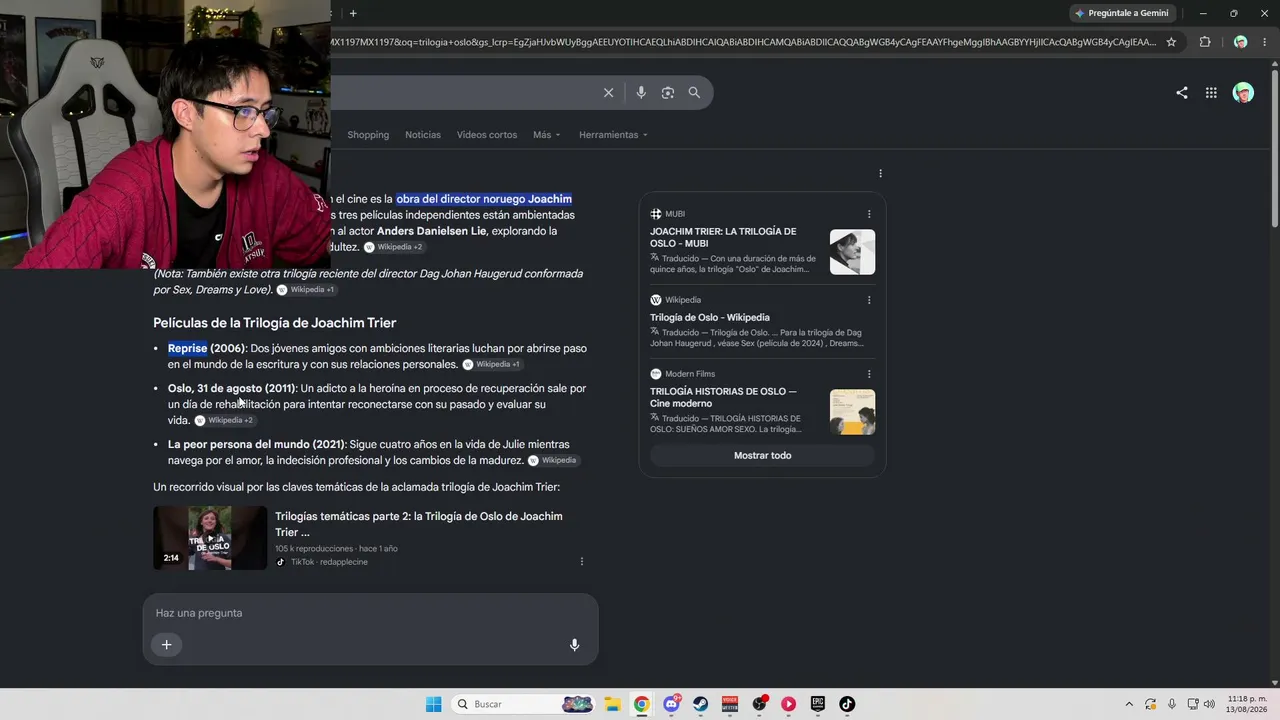Open the Wikipedia +1 chip in the Reprise entry

492,365
